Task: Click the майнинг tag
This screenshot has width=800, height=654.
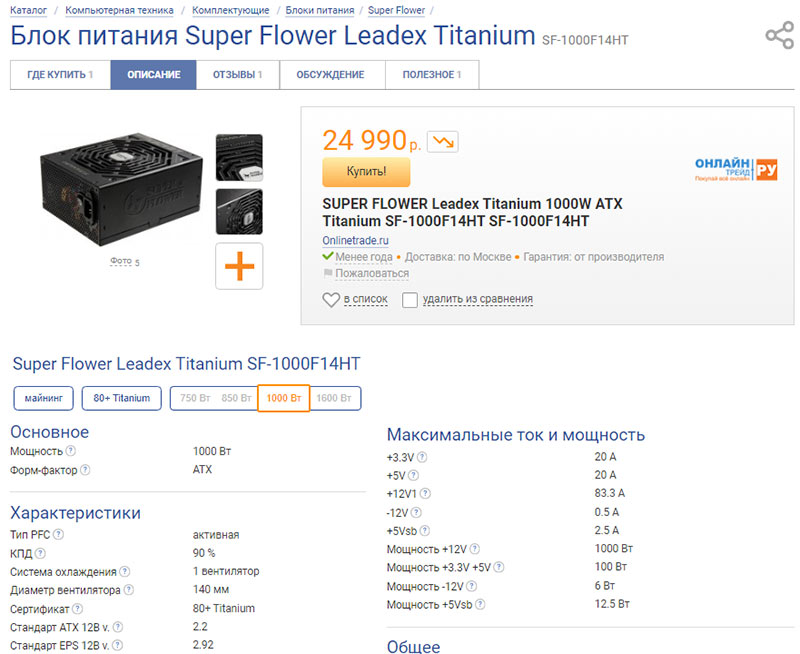Action: point(44,398)
